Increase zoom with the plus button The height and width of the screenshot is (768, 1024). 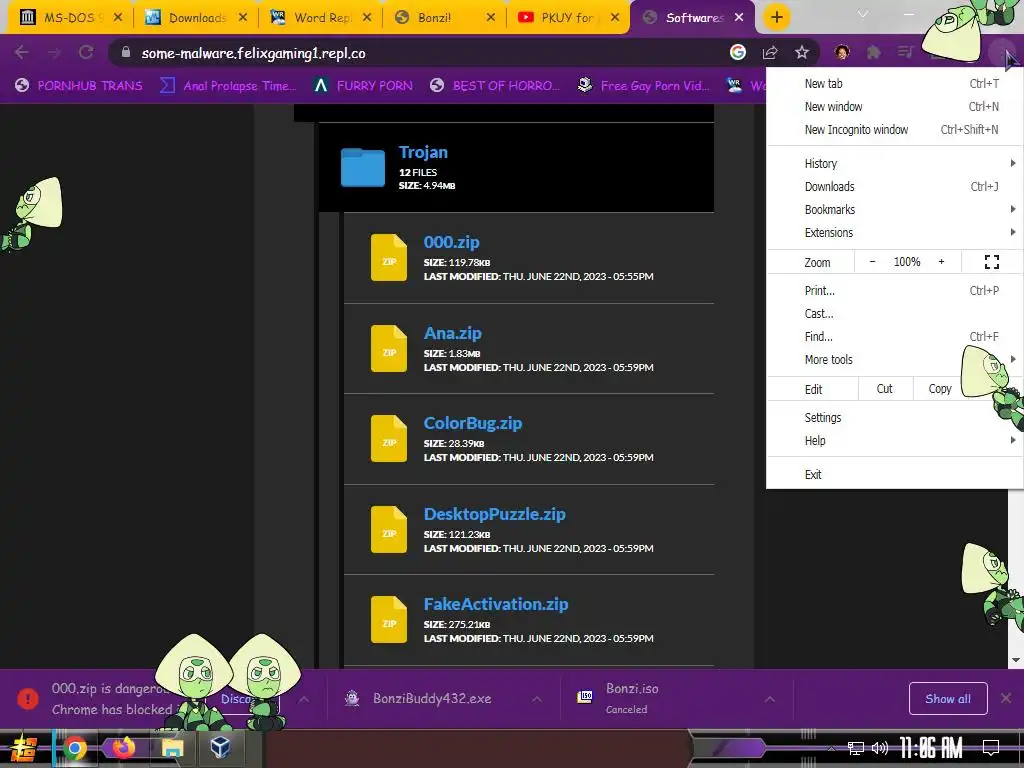(941, 261)
